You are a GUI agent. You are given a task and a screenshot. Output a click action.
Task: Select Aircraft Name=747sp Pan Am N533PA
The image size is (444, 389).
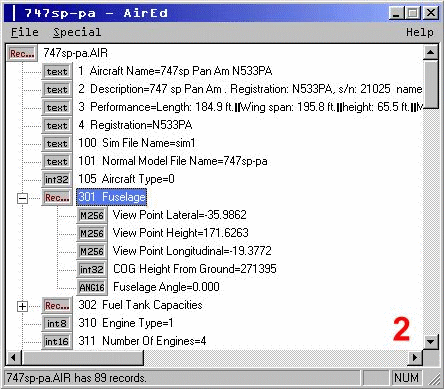175,71
